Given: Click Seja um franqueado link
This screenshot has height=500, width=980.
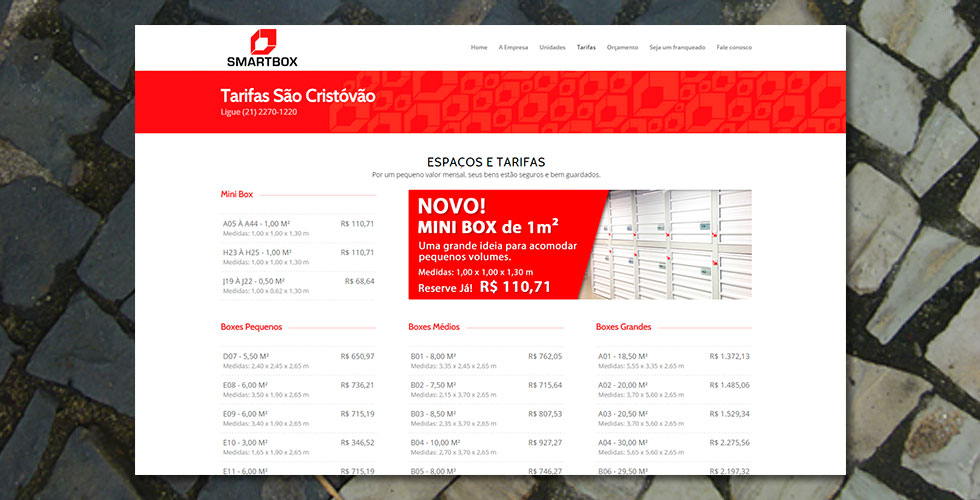Looking at the screenshot, I should tap(677, 47).
